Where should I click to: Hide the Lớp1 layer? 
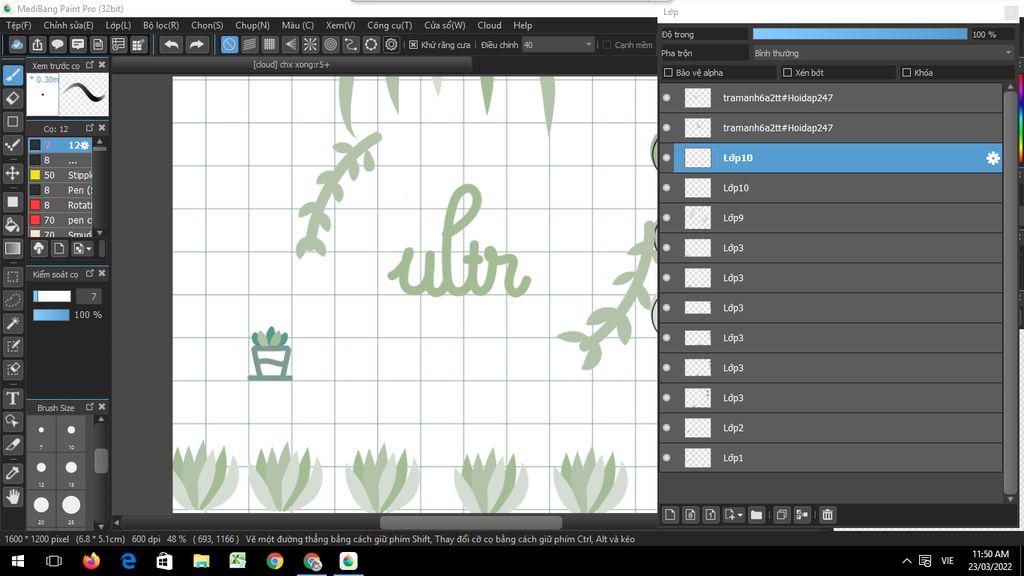pos(667,458)
